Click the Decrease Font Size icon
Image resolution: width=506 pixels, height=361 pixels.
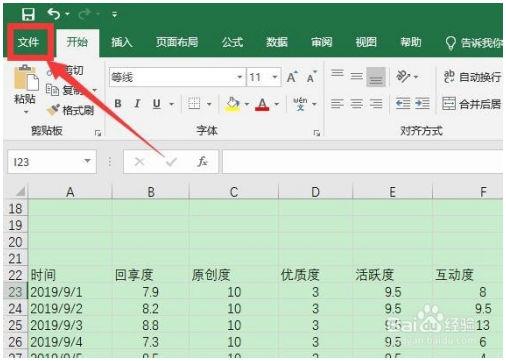[x=312, y=77]
